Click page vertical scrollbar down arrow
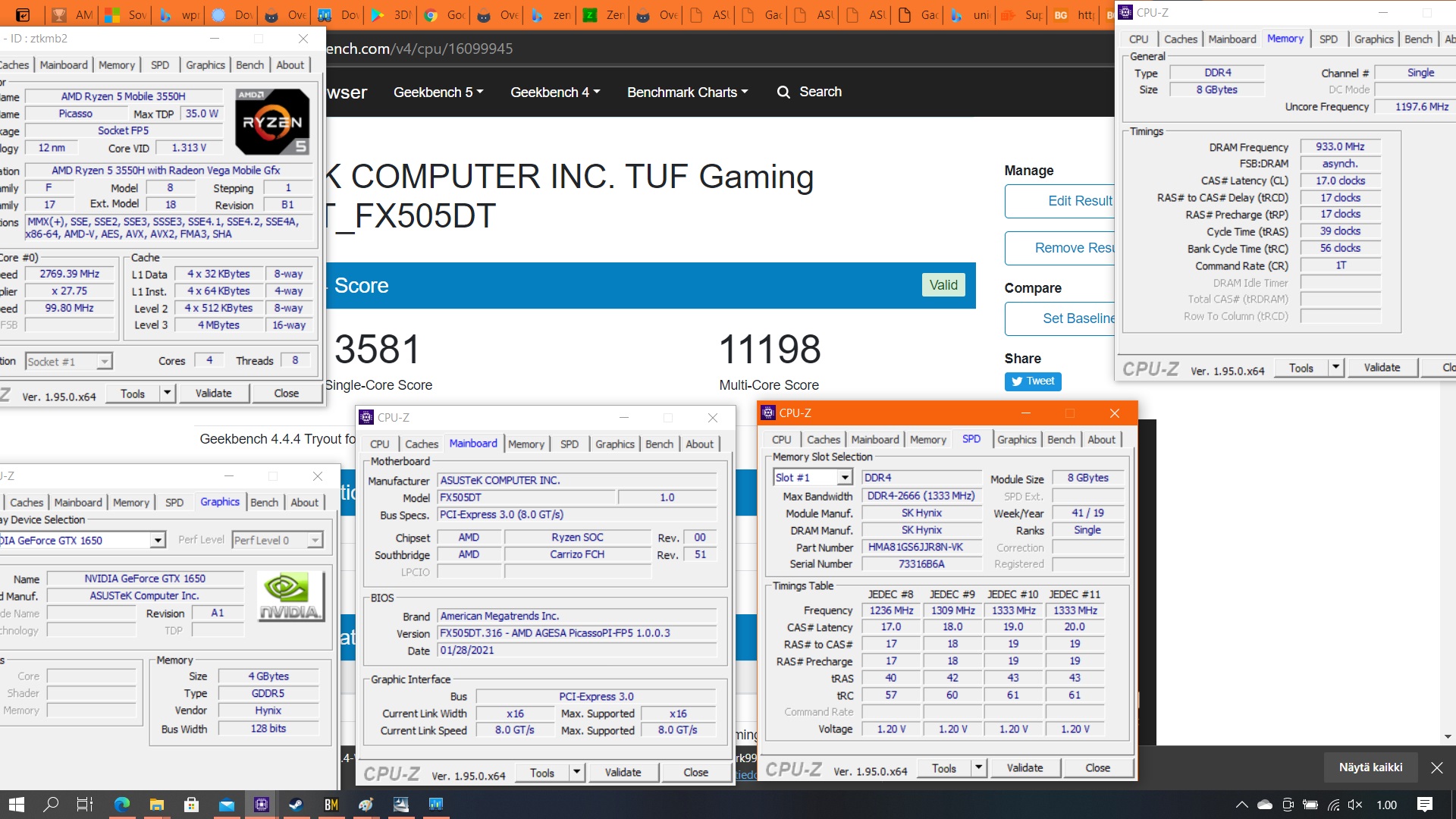1456x819 pixels. [1448, 736]
